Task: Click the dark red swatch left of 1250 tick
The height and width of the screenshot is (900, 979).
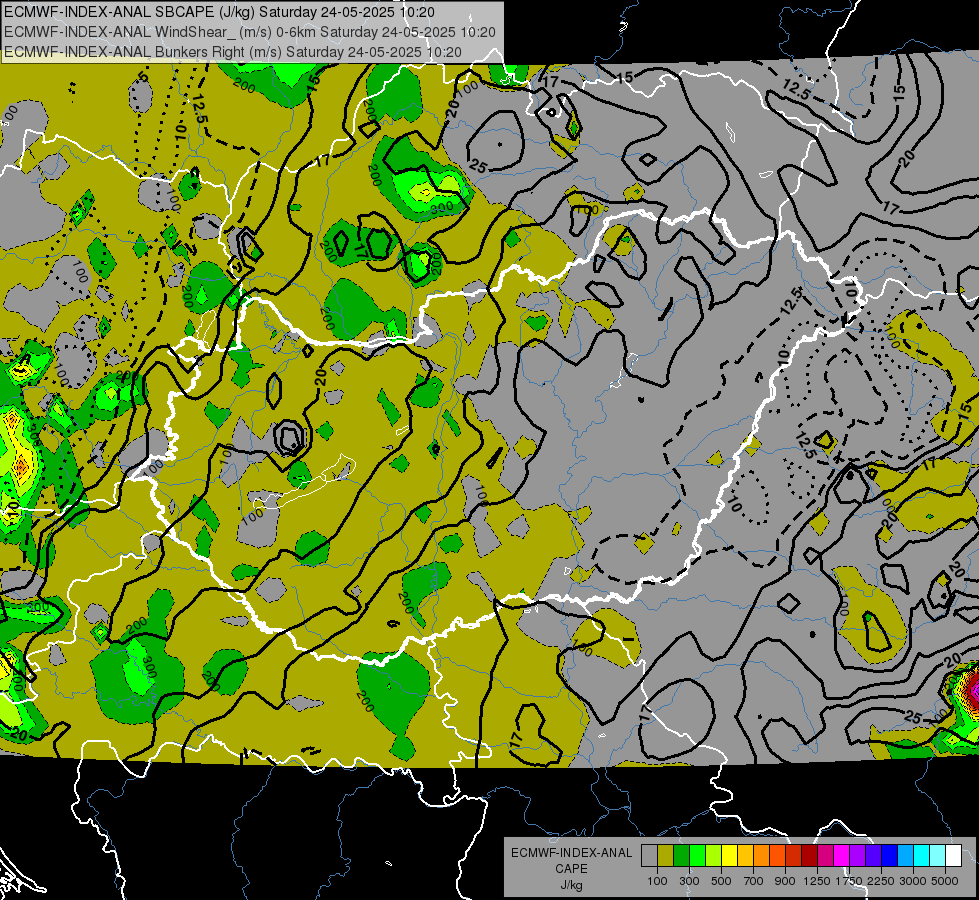Action: (x=809, y=856)
